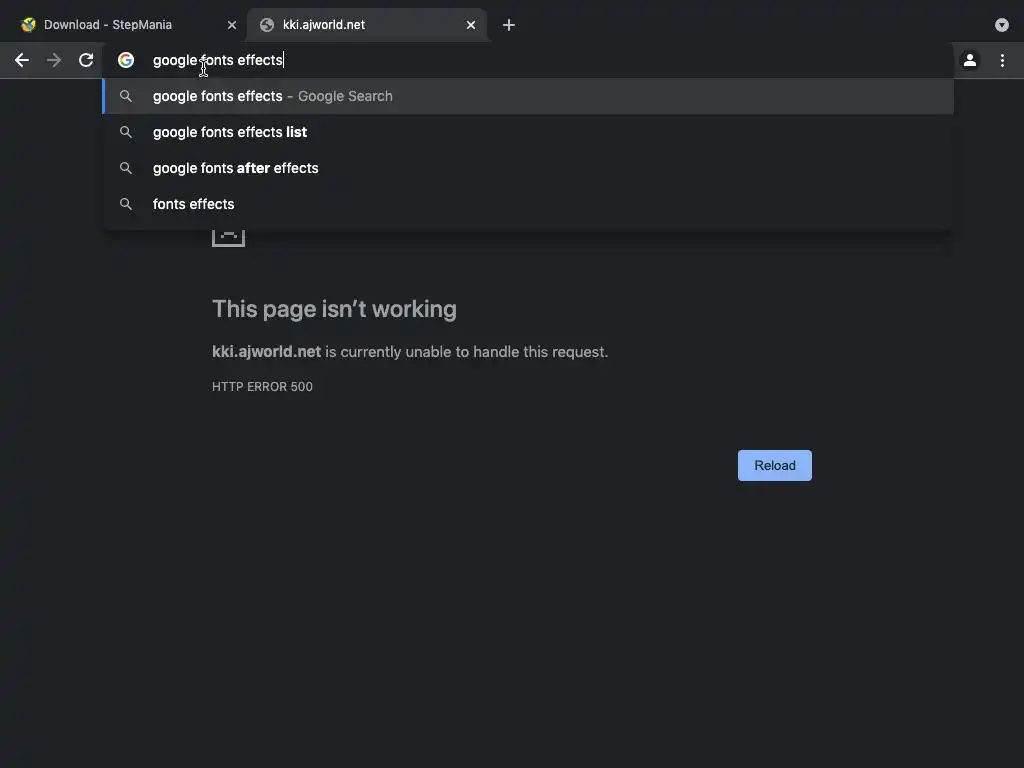Click the forward navigation arrow
Image resolution: width=1024 pixels, height=768 pixels.
(54, 60)
